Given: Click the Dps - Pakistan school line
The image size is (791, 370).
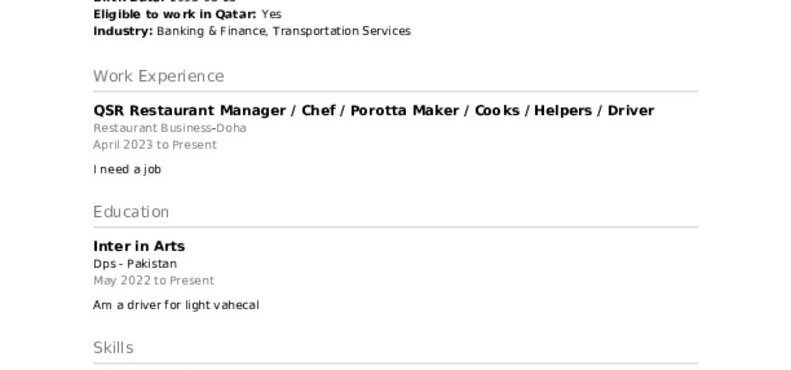Looking at the screenshot, I should point(135,264).
